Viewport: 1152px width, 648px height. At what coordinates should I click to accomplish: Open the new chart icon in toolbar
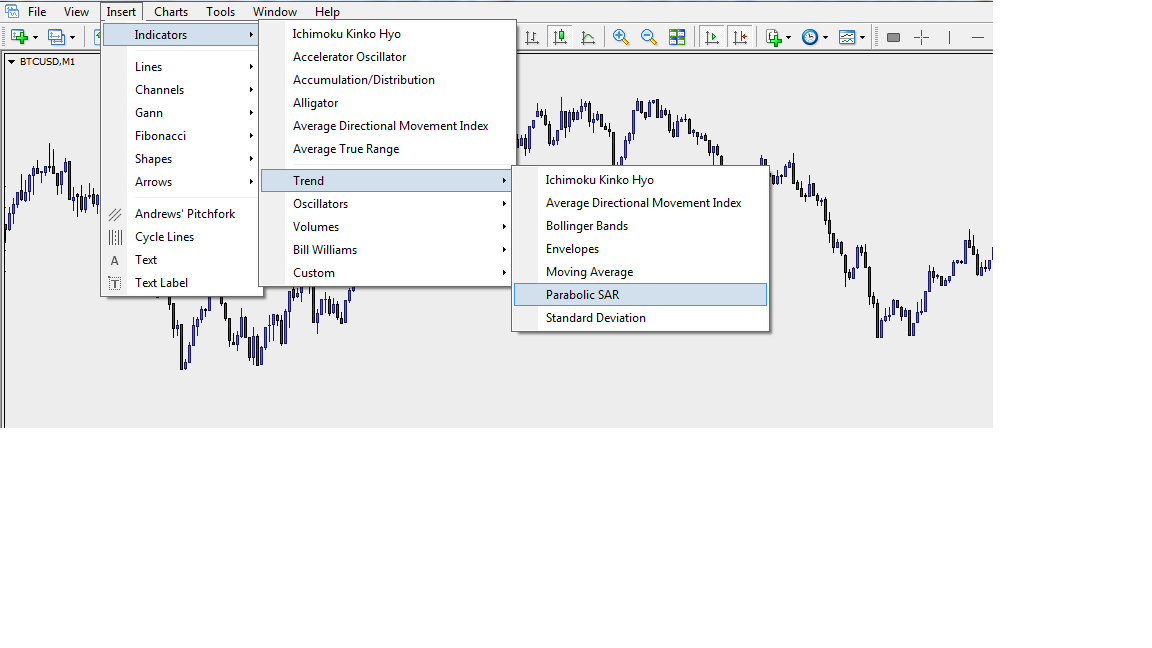click(x=19, y=37)
